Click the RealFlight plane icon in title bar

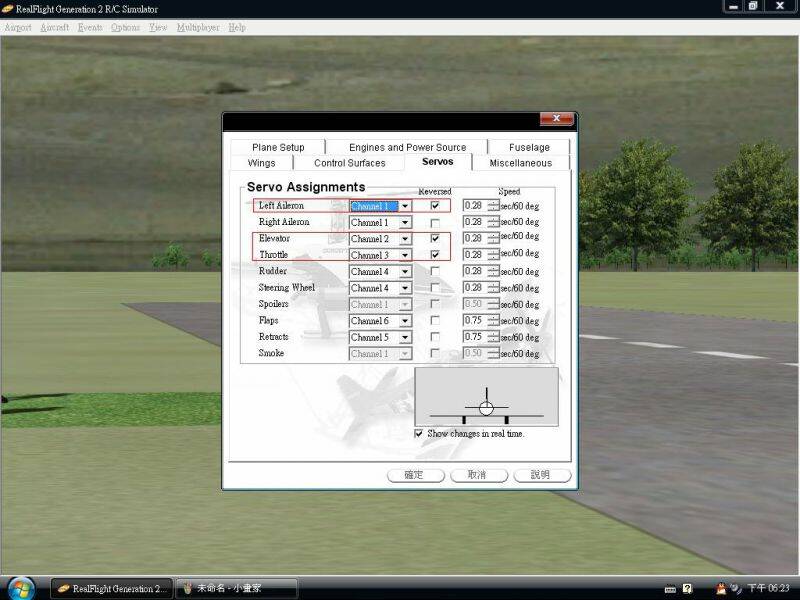[x=7, y=9]
